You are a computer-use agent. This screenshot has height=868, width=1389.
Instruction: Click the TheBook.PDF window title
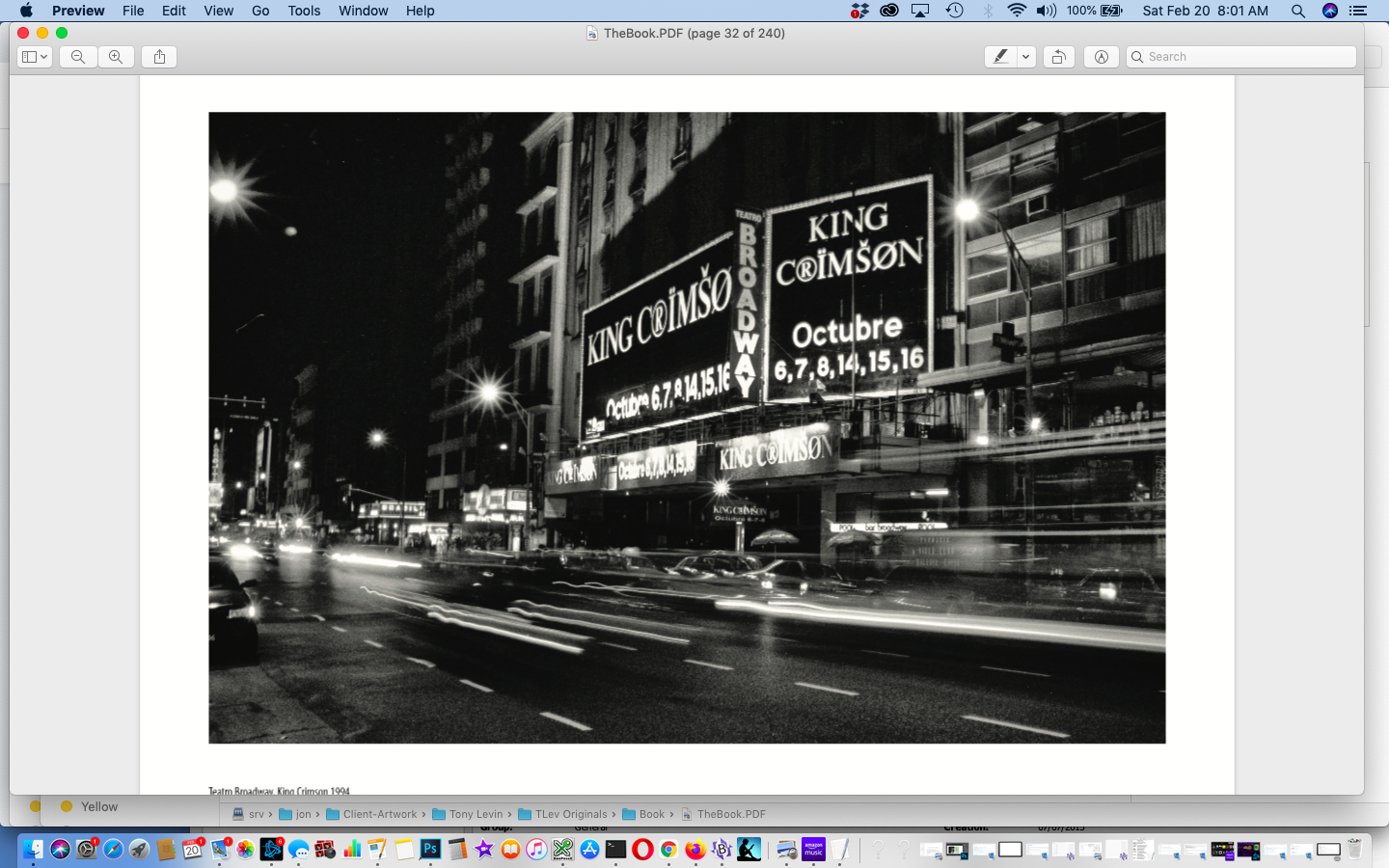(694, 33)
